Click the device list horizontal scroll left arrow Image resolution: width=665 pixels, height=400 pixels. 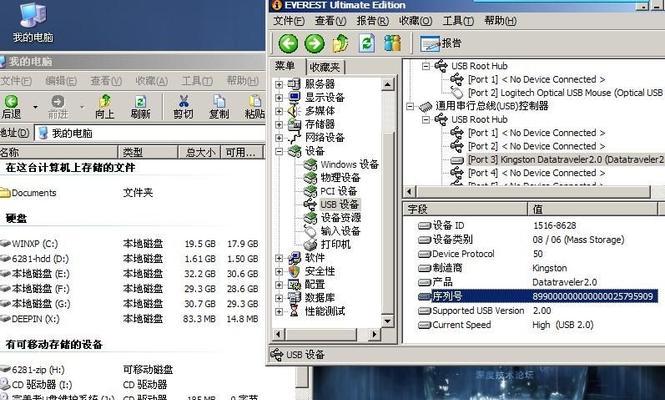409,192
